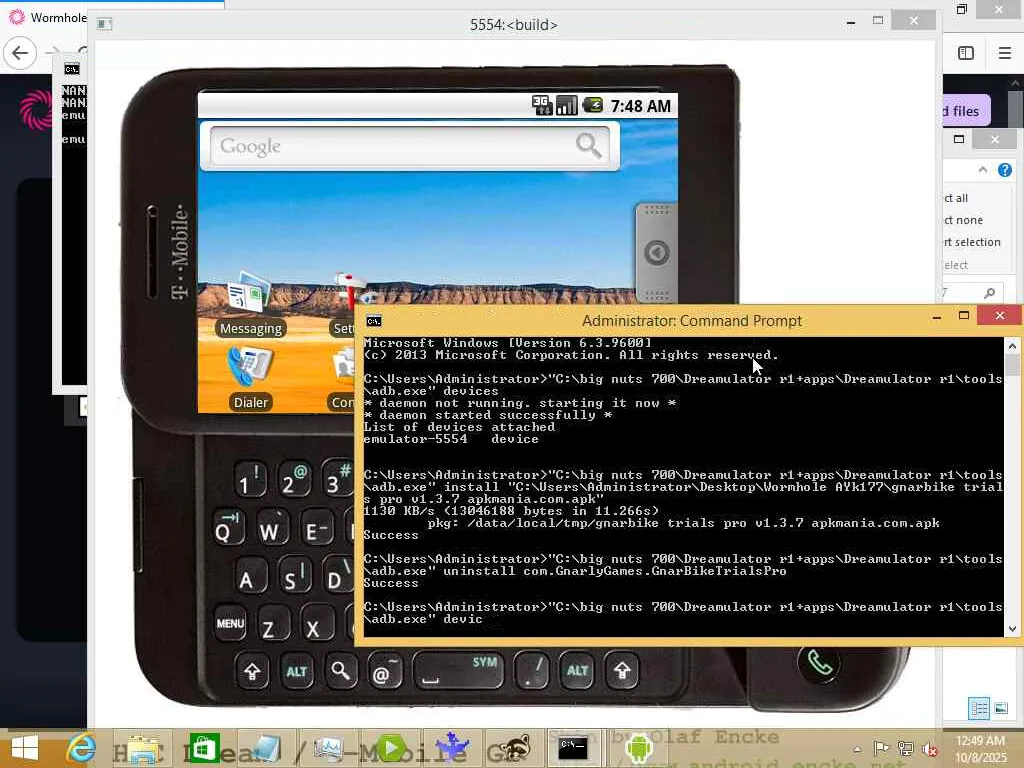Click the Wormhole tab in browser
The height and width of the screenshot is (768, 1024).
tap(47, 17)
